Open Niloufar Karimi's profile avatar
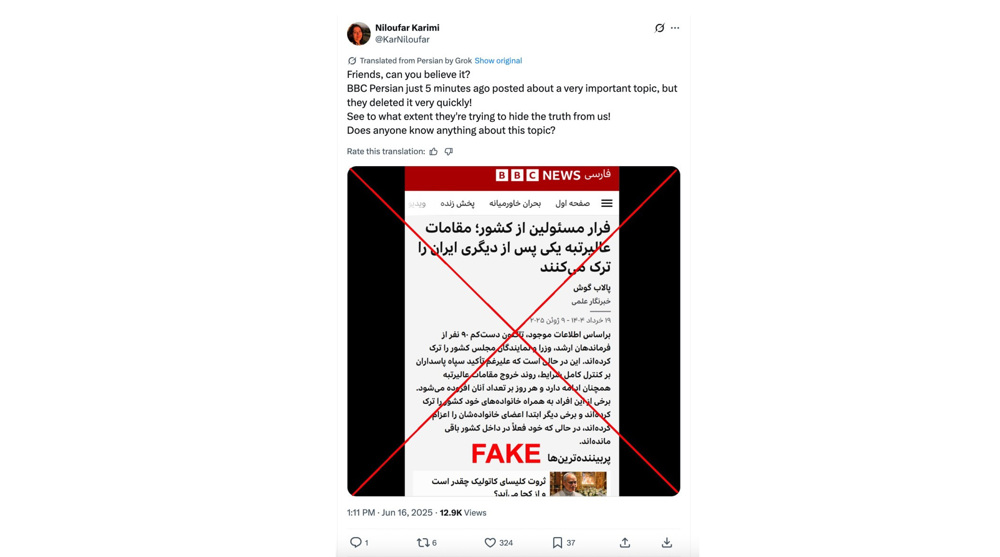 tap(358, 33)
